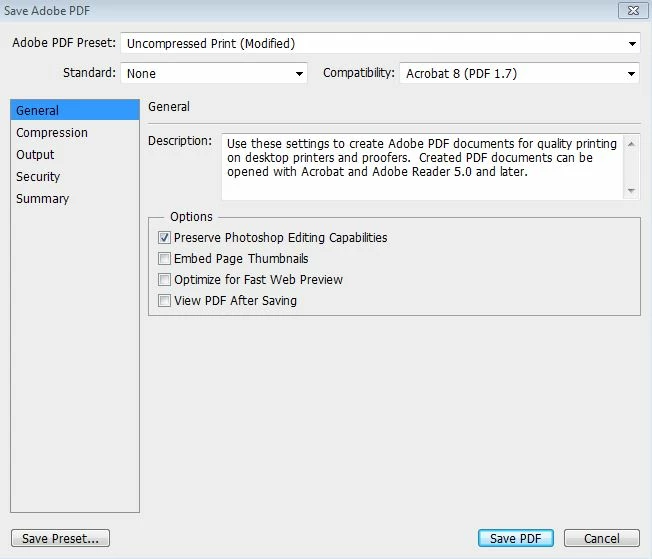
Task: Click the description scrollbar up arrow
Action: click(631, 144)
